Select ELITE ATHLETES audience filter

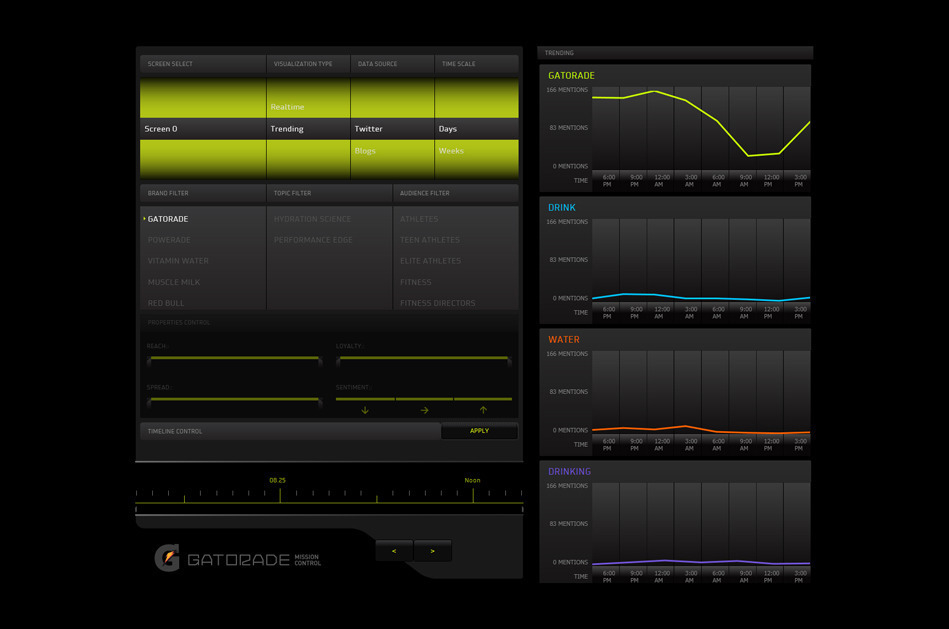pyautogui.click(x=430, y=261)
